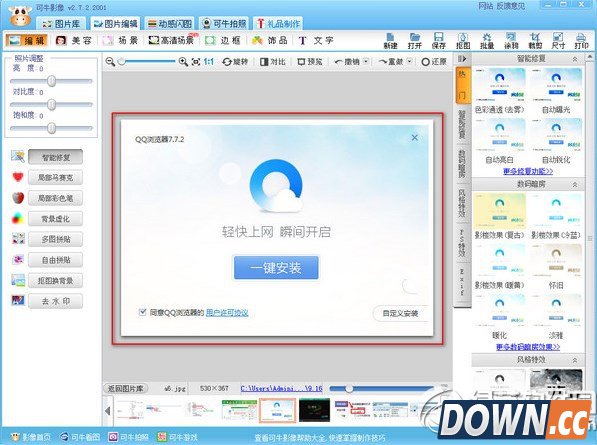Click the 预览 preview button
This screenshot has height=445, width=597.
pyautogui.click(x=310, y=62)
